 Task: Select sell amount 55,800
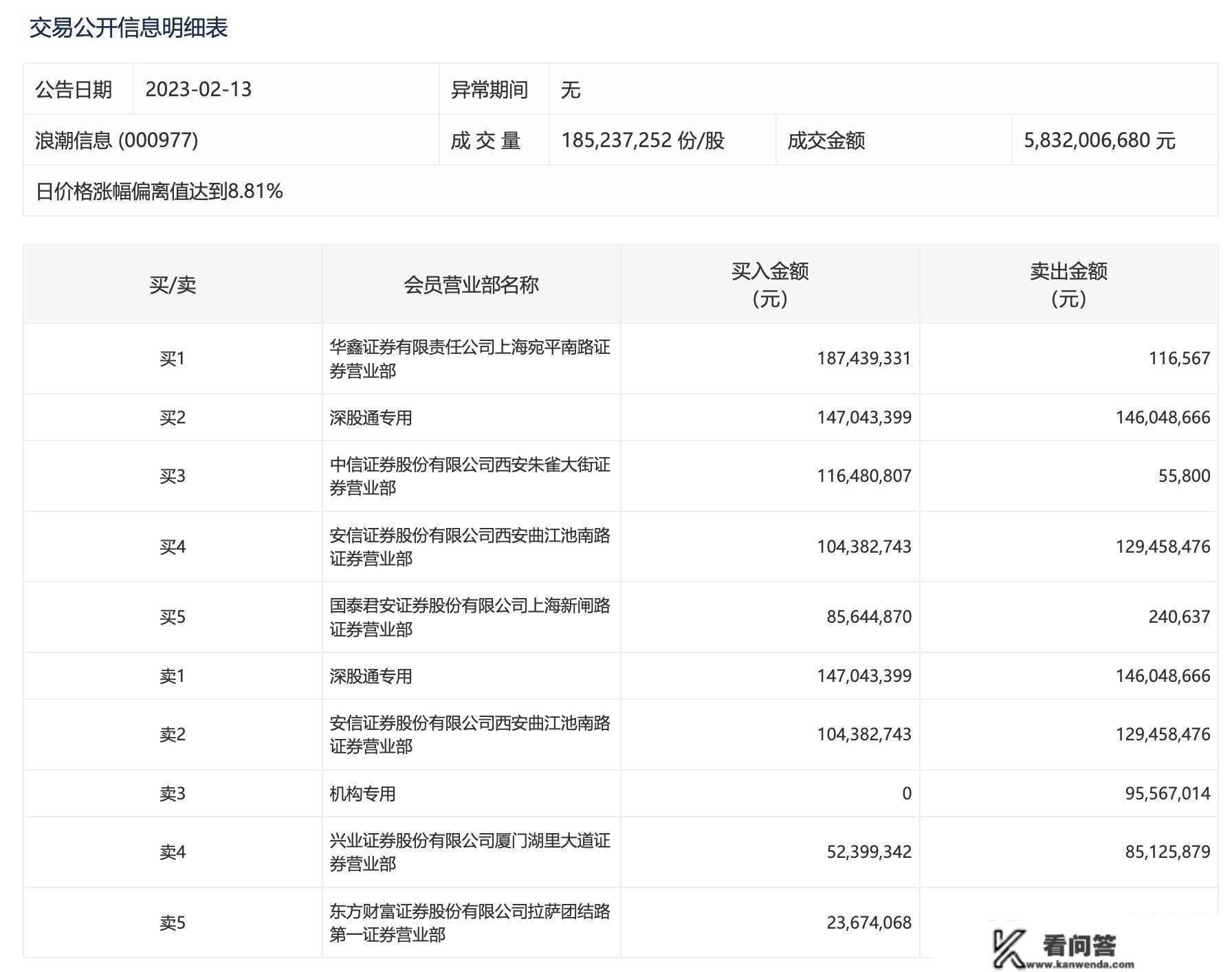point(1184,476)
